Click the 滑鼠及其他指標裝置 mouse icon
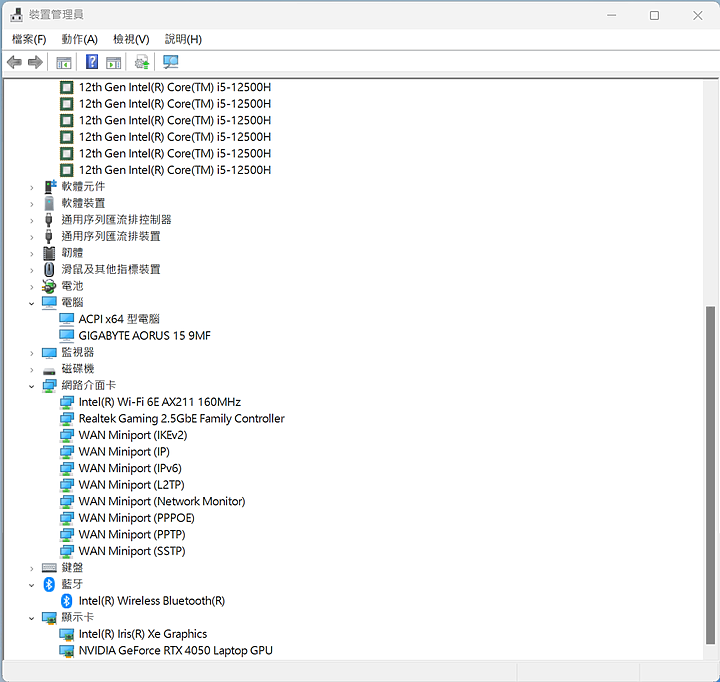Screen dimensions: 720x682 [x=49, y=270]
